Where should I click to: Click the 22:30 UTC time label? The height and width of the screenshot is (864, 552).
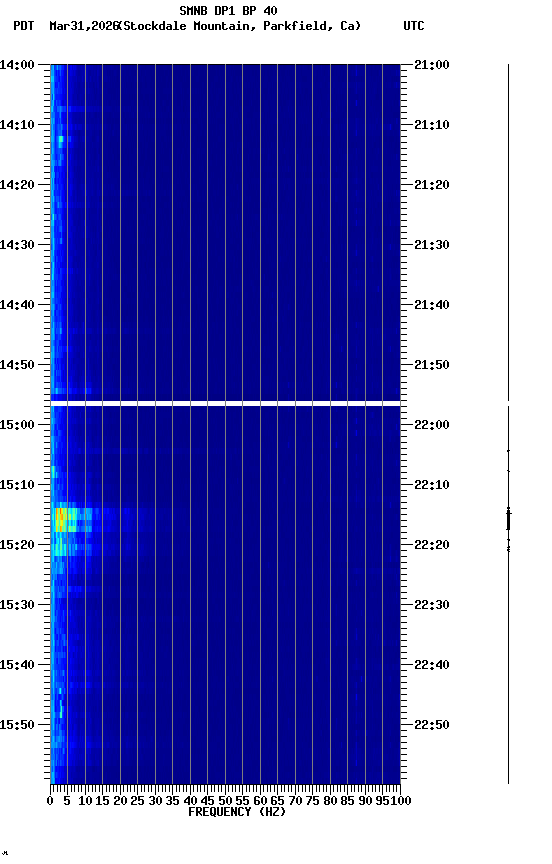432,605
